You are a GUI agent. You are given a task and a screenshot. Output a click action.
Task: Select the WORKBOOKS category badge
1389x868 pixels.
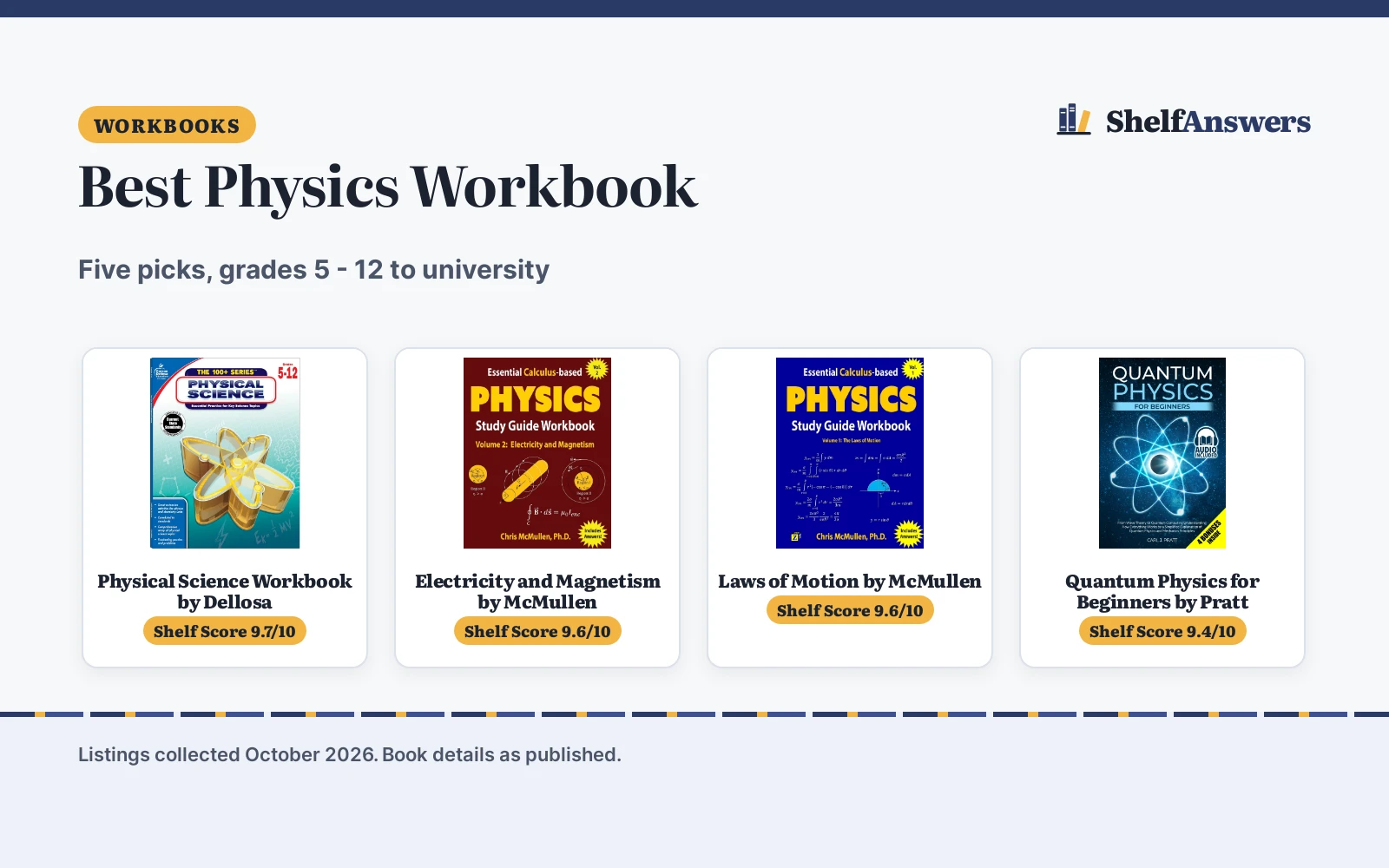tap(167, 125)
